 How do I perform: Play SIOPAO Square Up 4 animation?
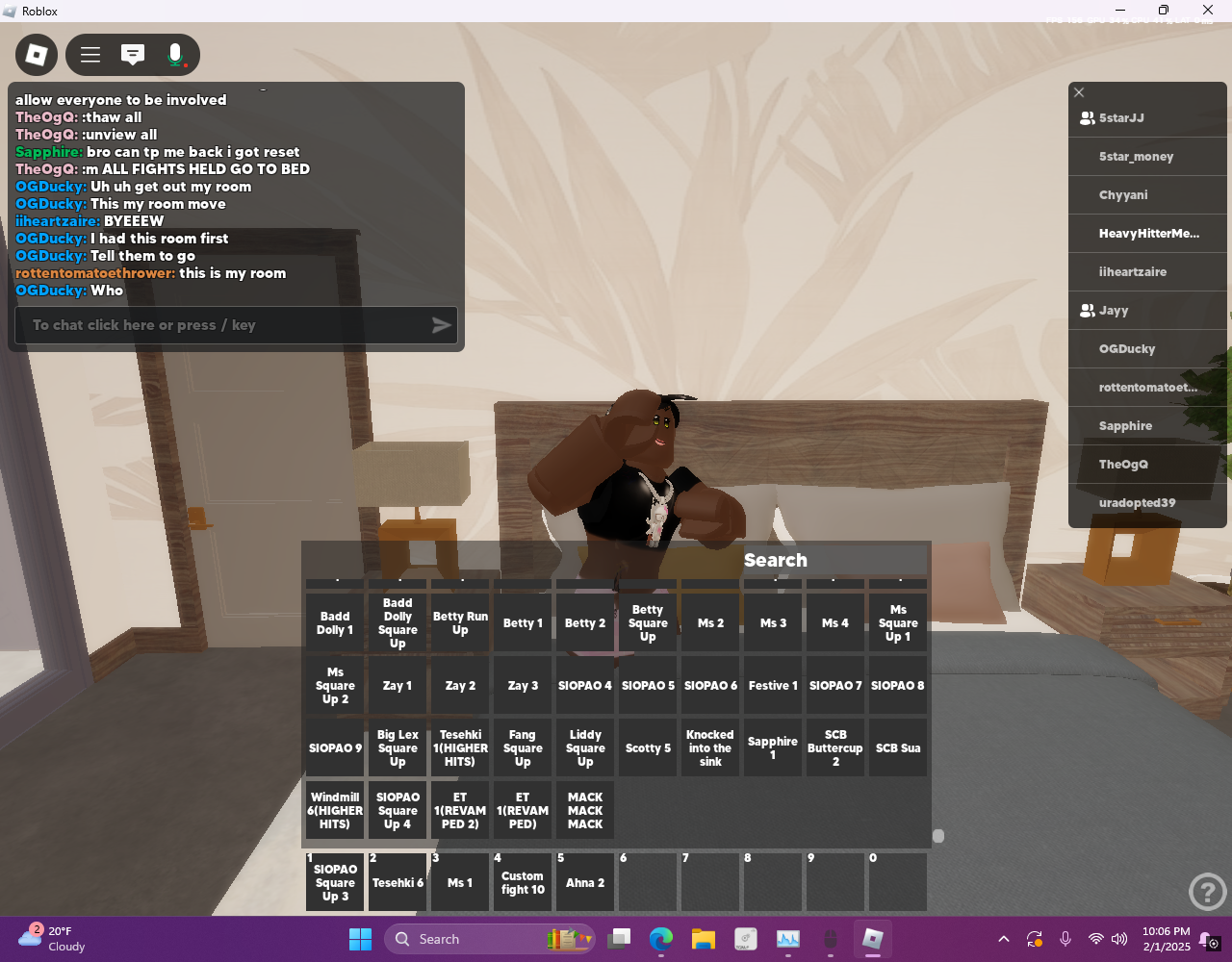(398, 811)
